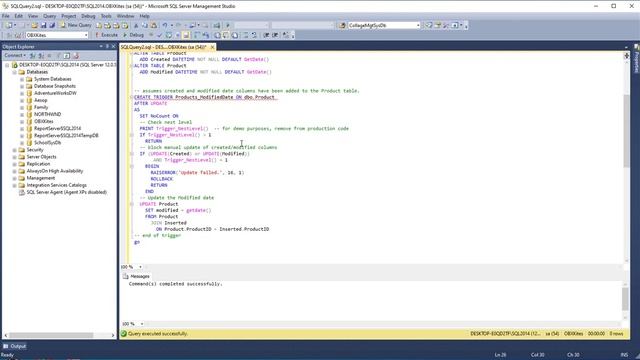Open the Edit menu
Viewport: 640px width, 360px height.
[x=19, y=16]
